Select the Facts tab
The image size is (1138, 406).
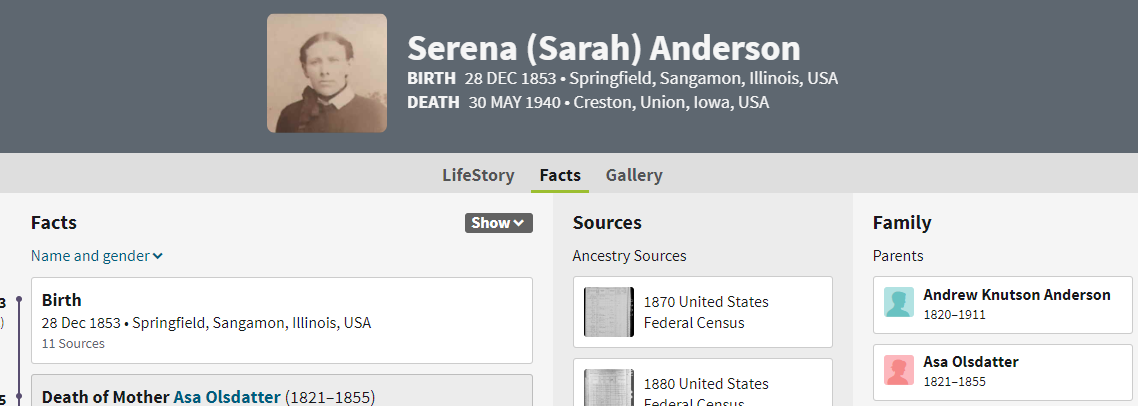tap(560, 175)
